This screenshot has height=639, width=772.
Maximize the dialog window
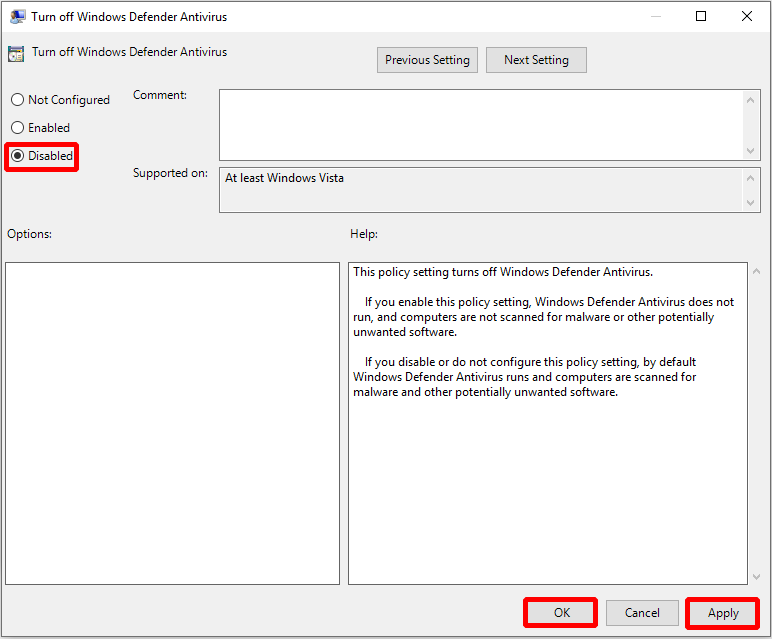coord(701,16)
